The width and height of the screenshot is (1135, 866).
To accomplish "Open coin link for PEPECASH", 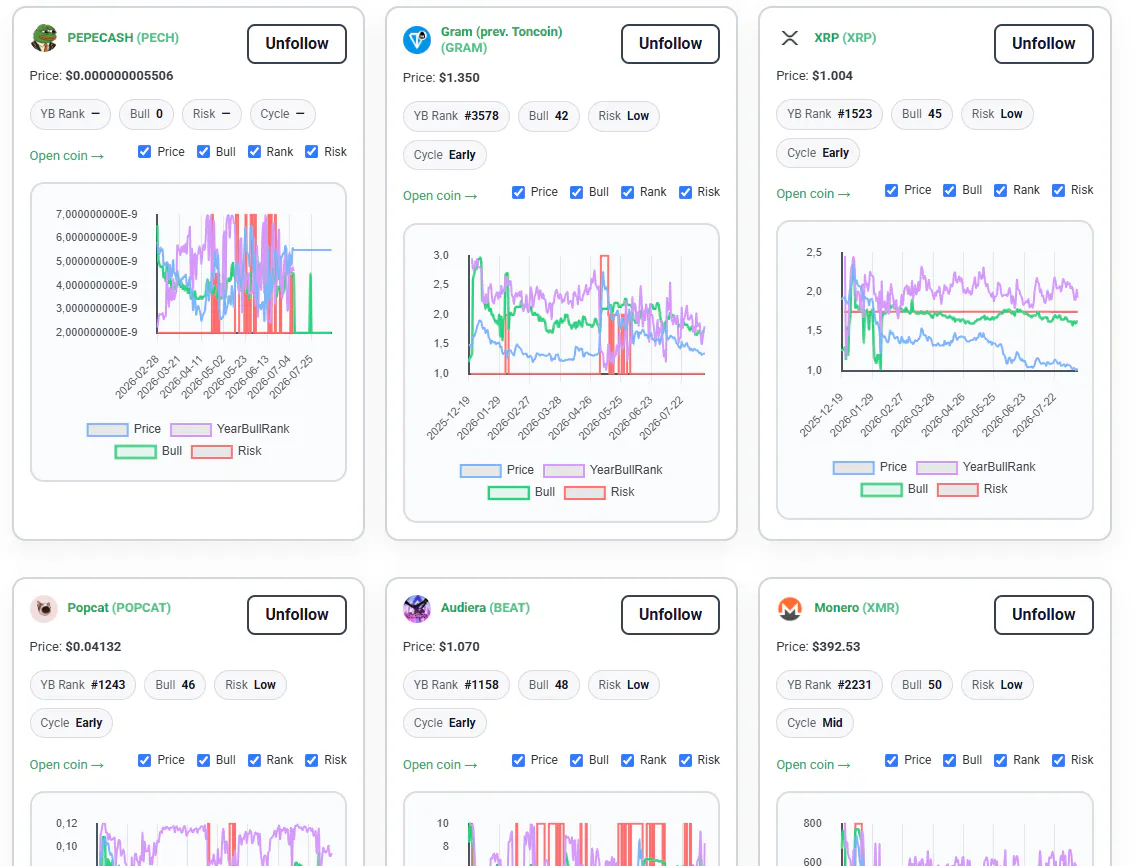I will 67,156.
